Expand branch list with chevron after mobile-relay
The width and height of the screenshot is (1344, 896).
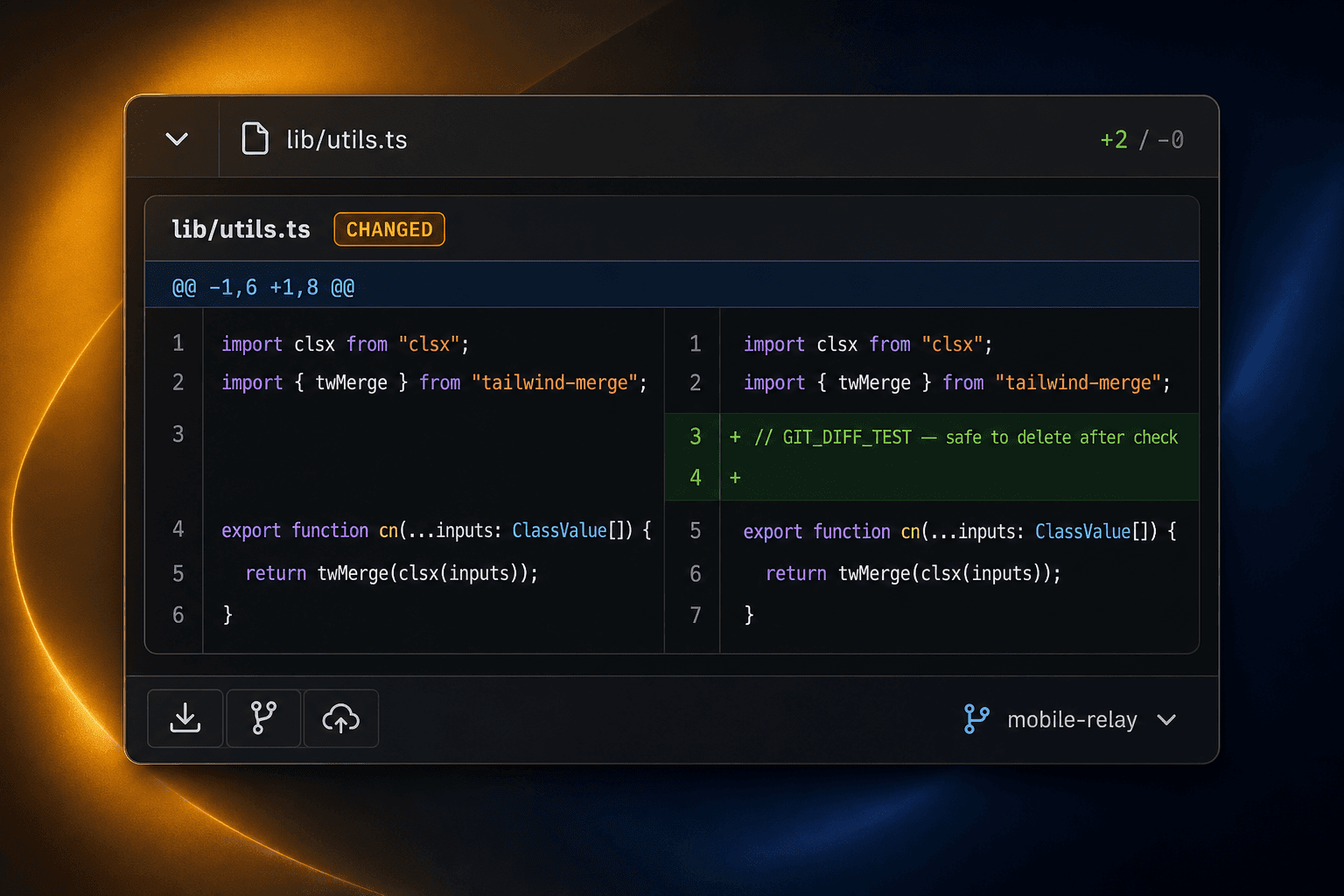point(1166,720)
